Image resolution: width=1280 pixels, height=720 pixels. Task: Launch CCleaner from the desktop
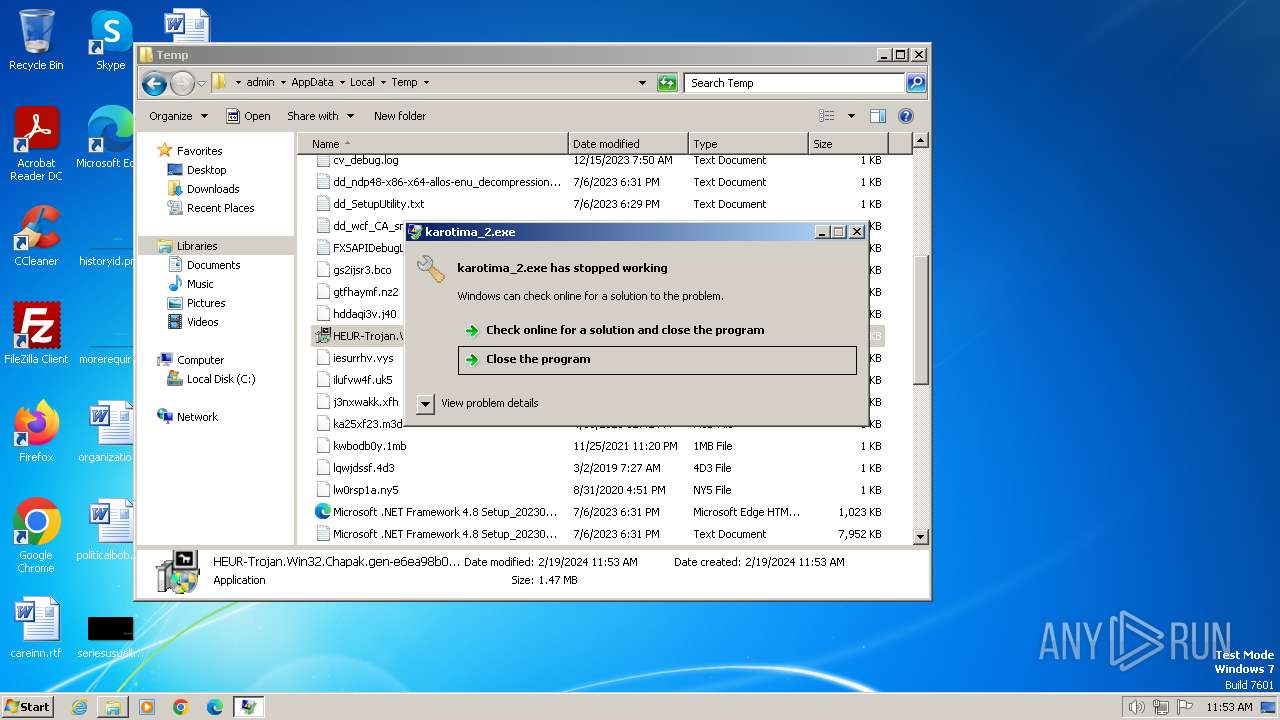point(36,236)
